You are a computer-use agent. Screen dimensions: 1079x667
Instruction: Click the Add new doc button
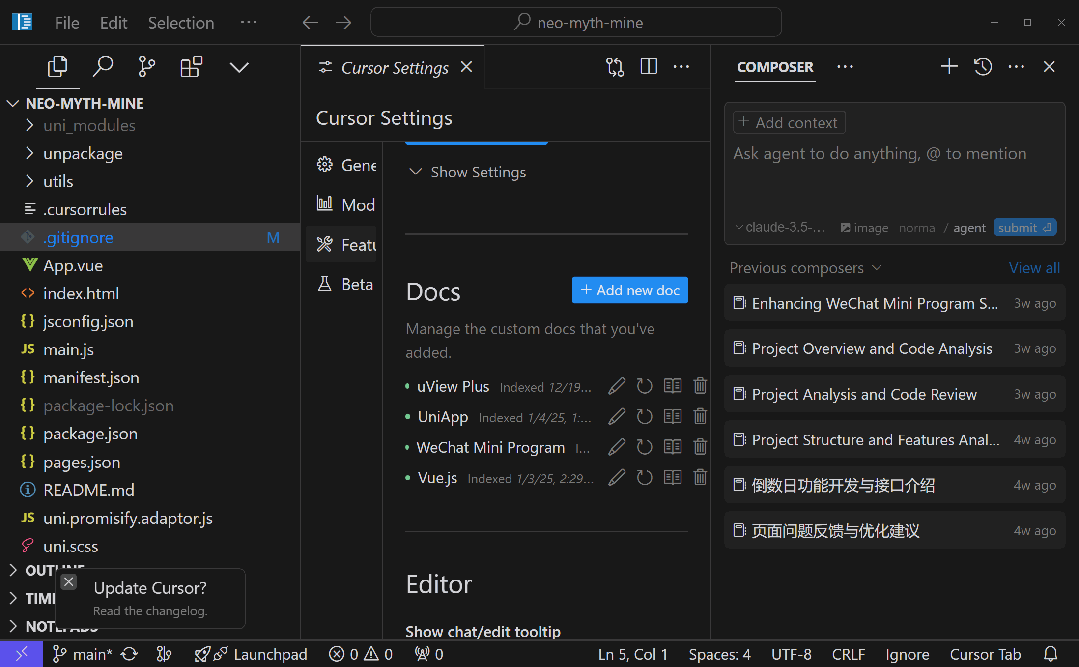pyautogui.click(x=630, y=290)
